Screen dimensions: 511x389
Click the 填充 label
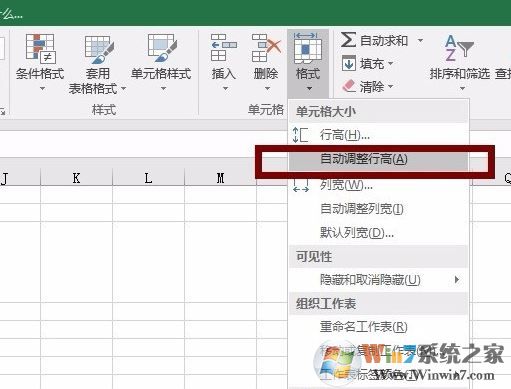pos(372,63)
